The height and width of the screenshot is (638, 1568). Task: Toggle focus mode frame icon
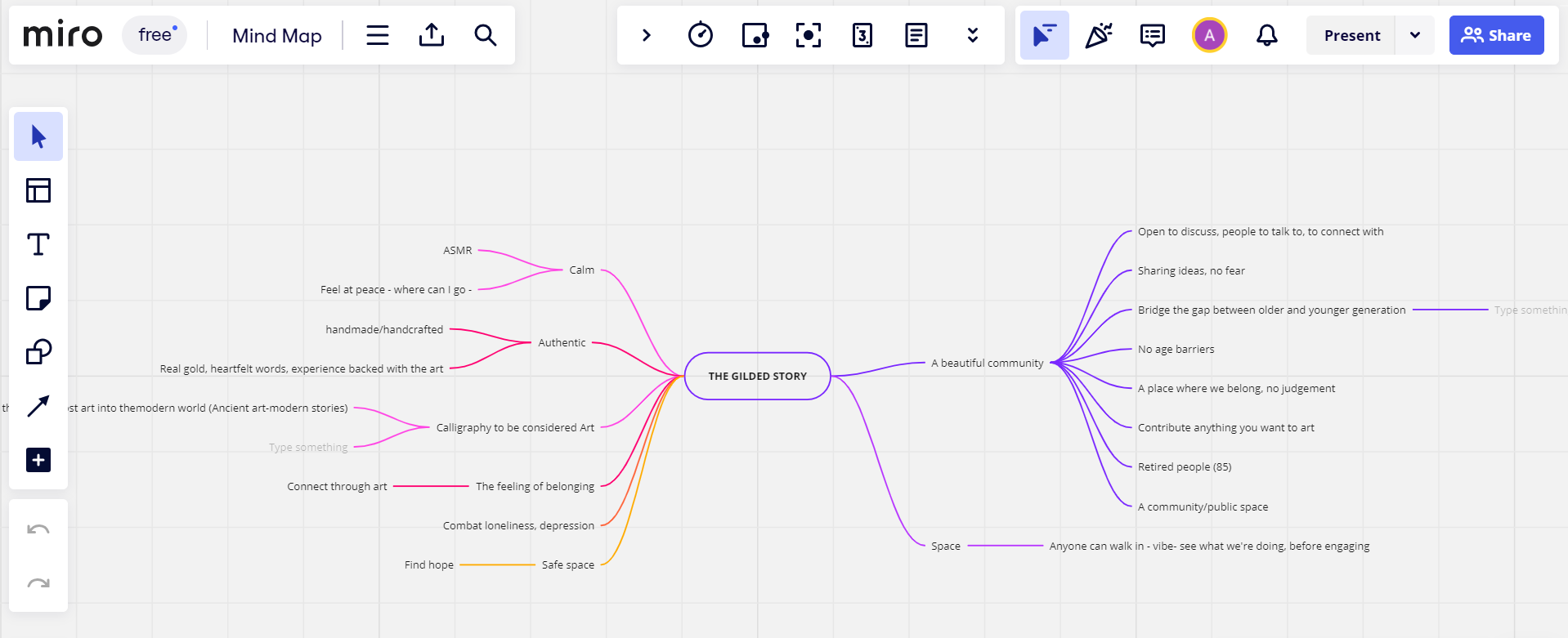point(809,35)
